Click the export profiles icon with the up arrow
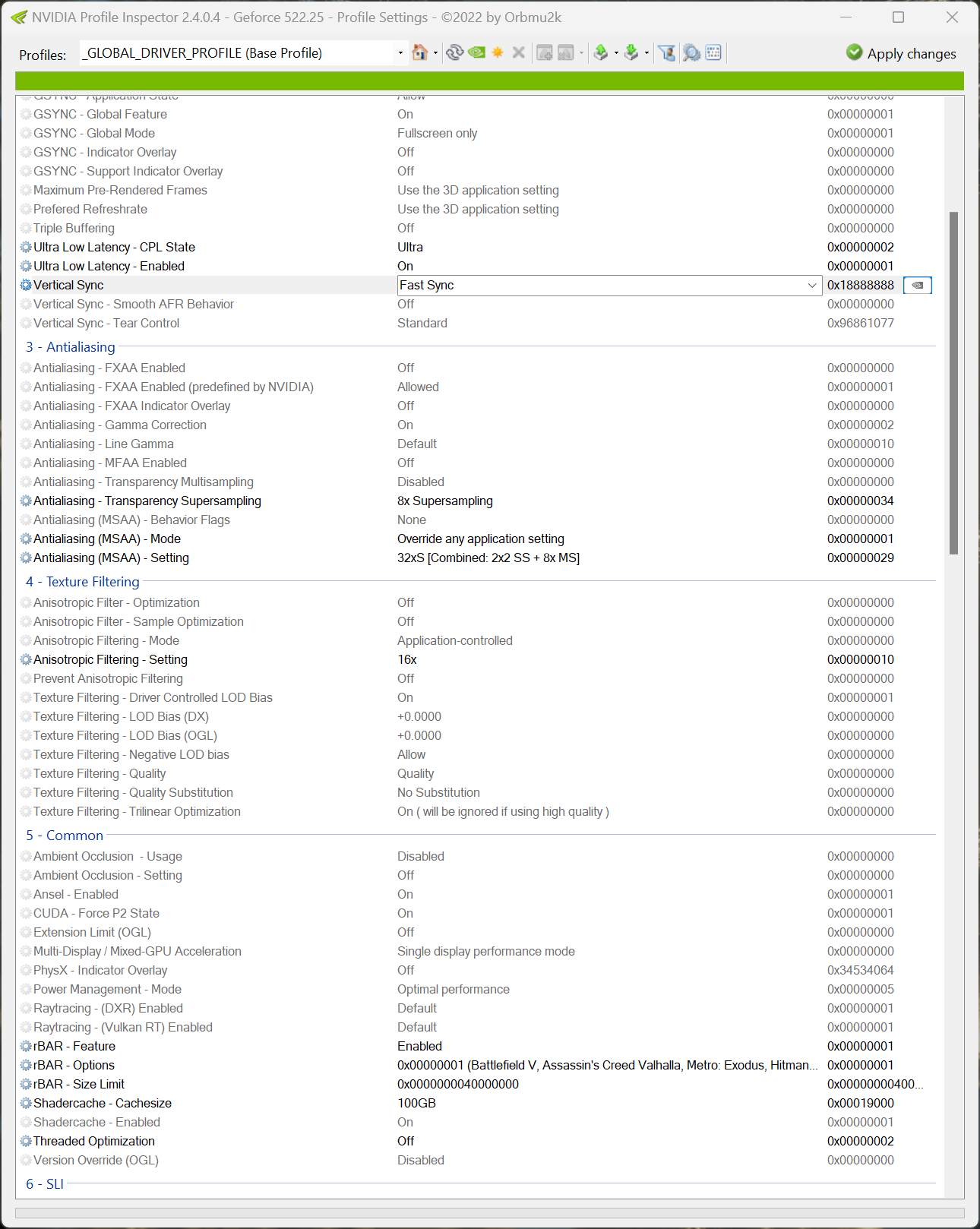980x1229 pixels. (601, 52)
